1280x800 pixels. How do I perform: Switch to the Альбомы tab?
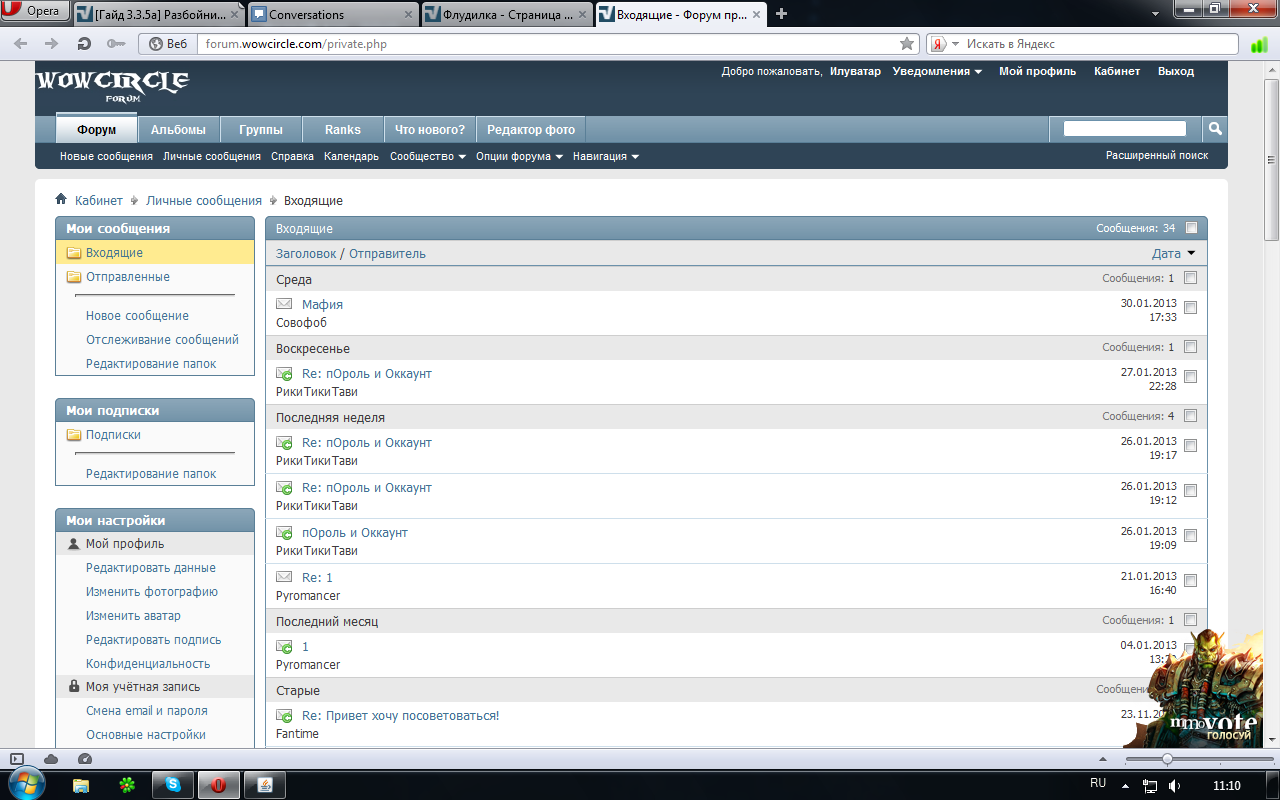coord(178,130)
